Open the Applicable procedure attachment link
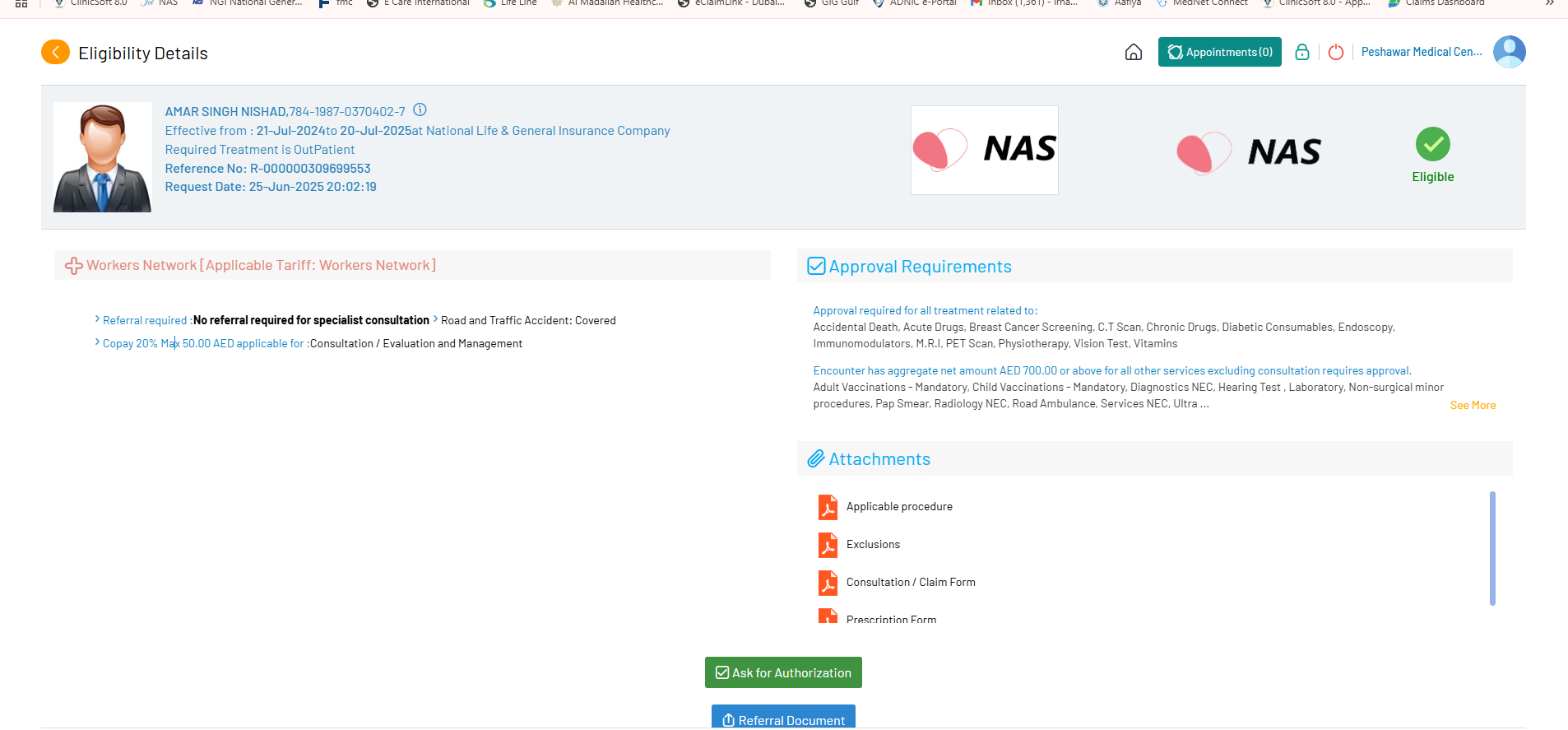This screenshot has width=1568, height=730. pos(899,506)
